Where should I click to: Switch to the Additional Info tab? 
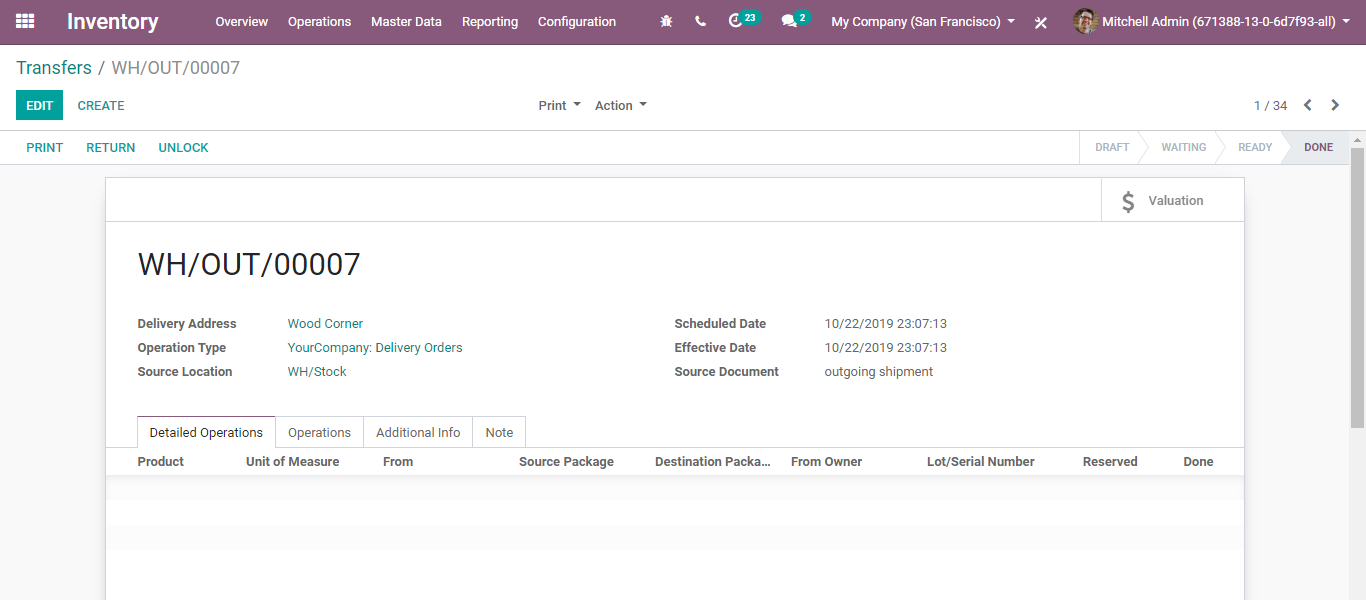click(x=418, y=432)
